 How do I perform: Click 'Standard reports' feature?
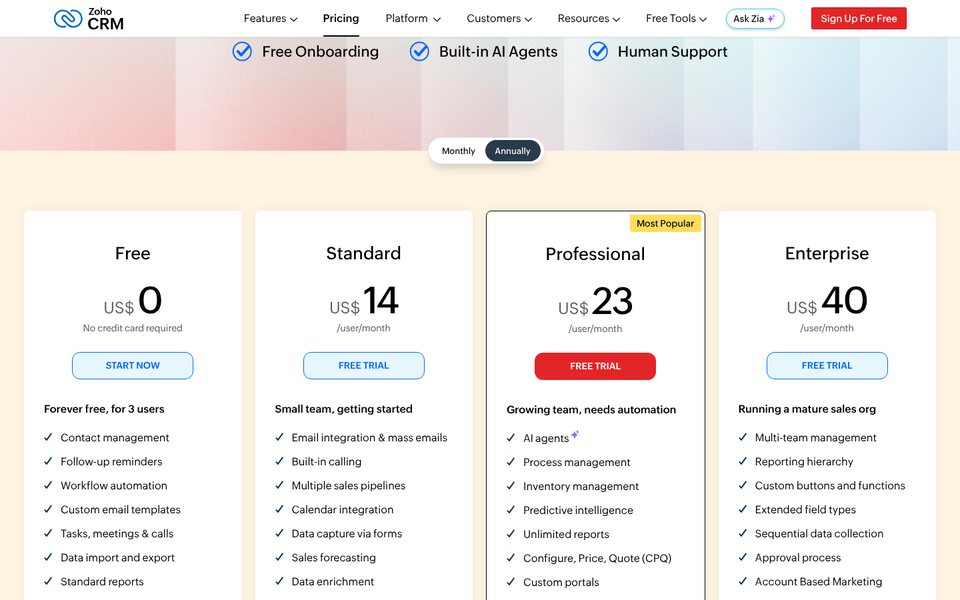coord(102,582)
